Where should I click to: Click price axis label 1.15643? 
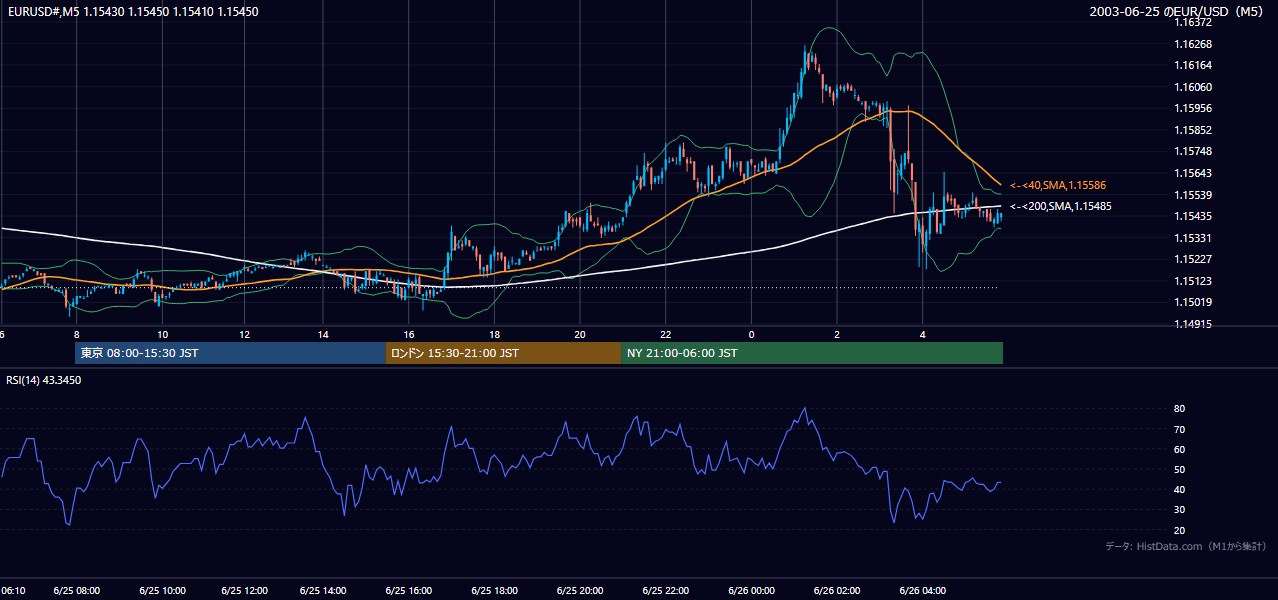[1194, 173]
